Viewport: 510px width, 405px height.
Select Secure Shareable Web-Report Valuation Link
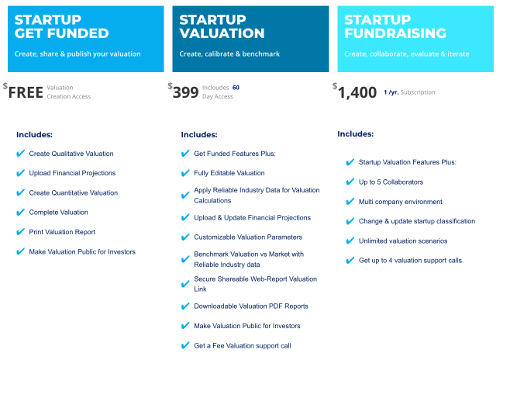coord(255,284)
